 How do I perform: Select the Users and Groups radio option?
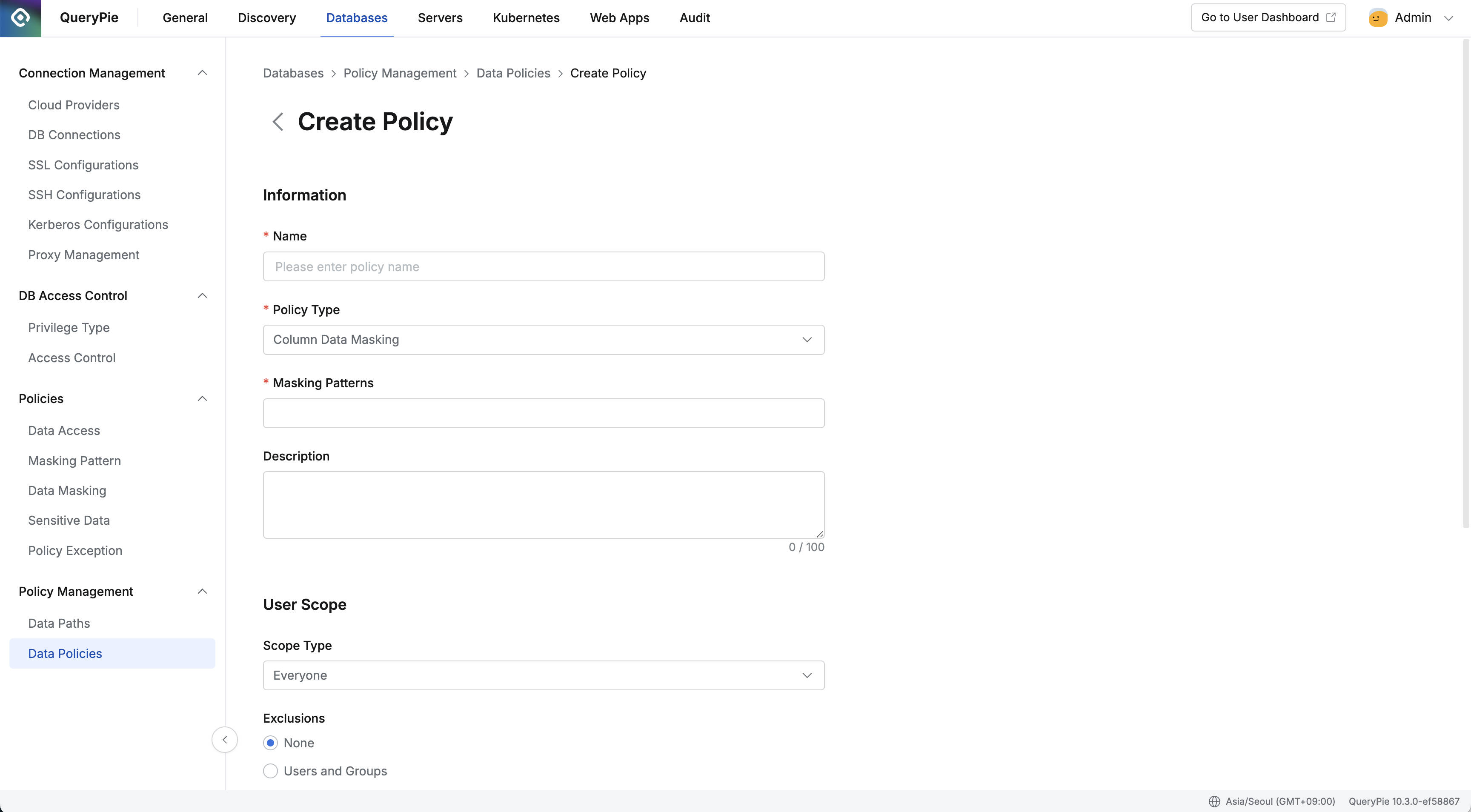(271, 771)
